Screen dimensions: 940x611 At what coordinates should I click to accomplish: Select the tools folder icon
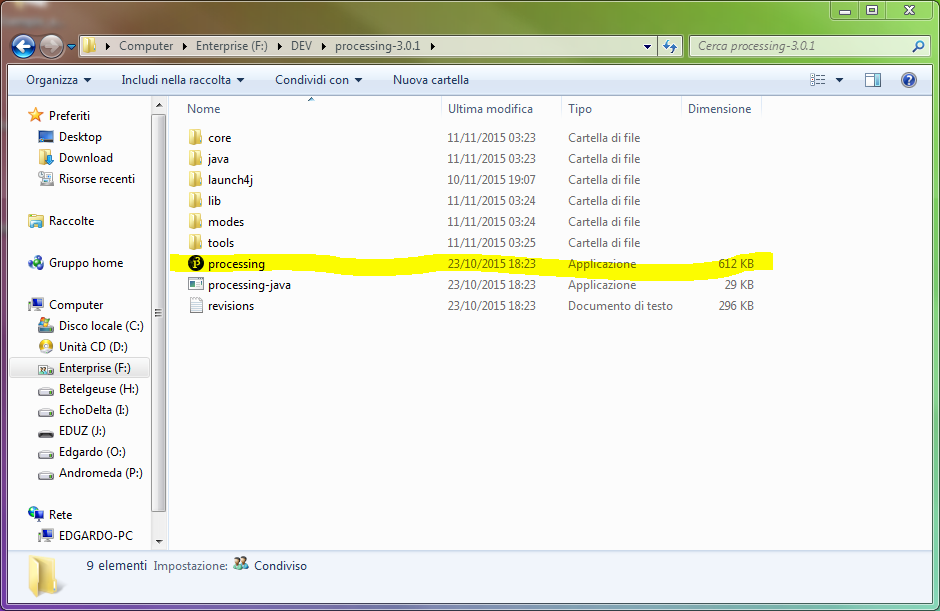click(x=195, y=242)
